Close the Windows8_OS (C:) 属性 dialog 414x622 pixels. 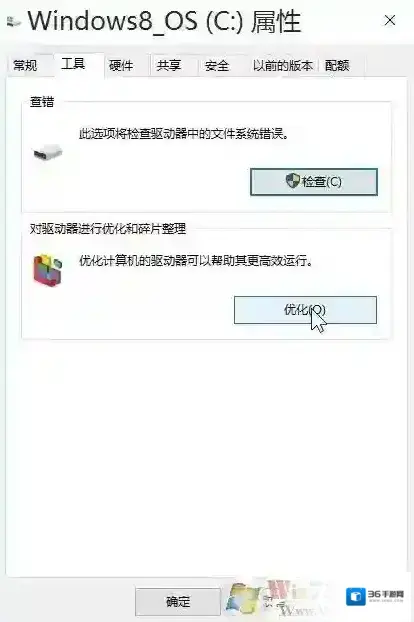(x=390, y=20)
